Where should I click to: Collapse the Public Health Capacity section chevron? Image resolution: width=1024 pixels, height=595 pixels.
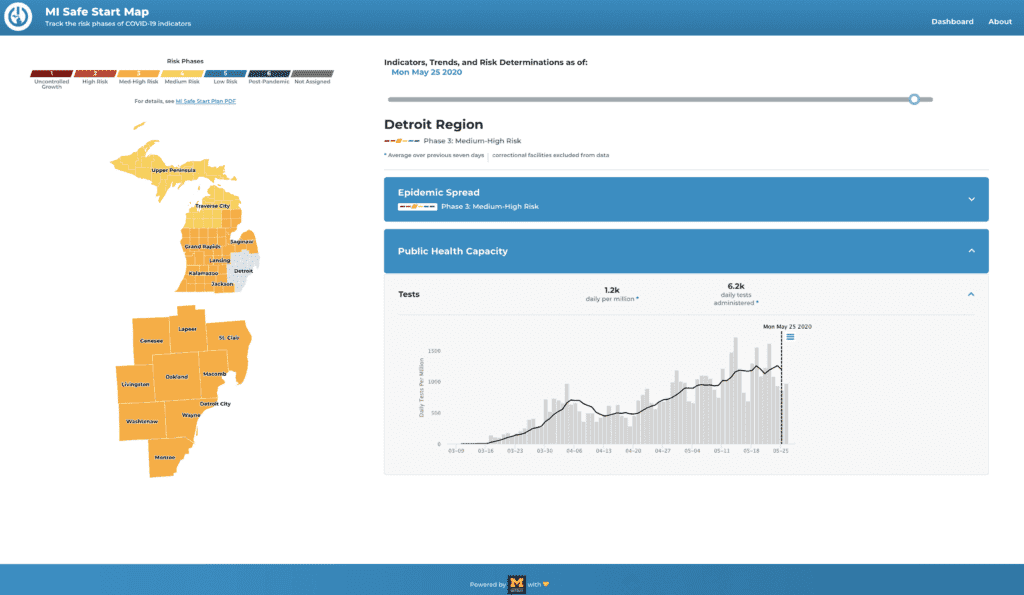971,251
